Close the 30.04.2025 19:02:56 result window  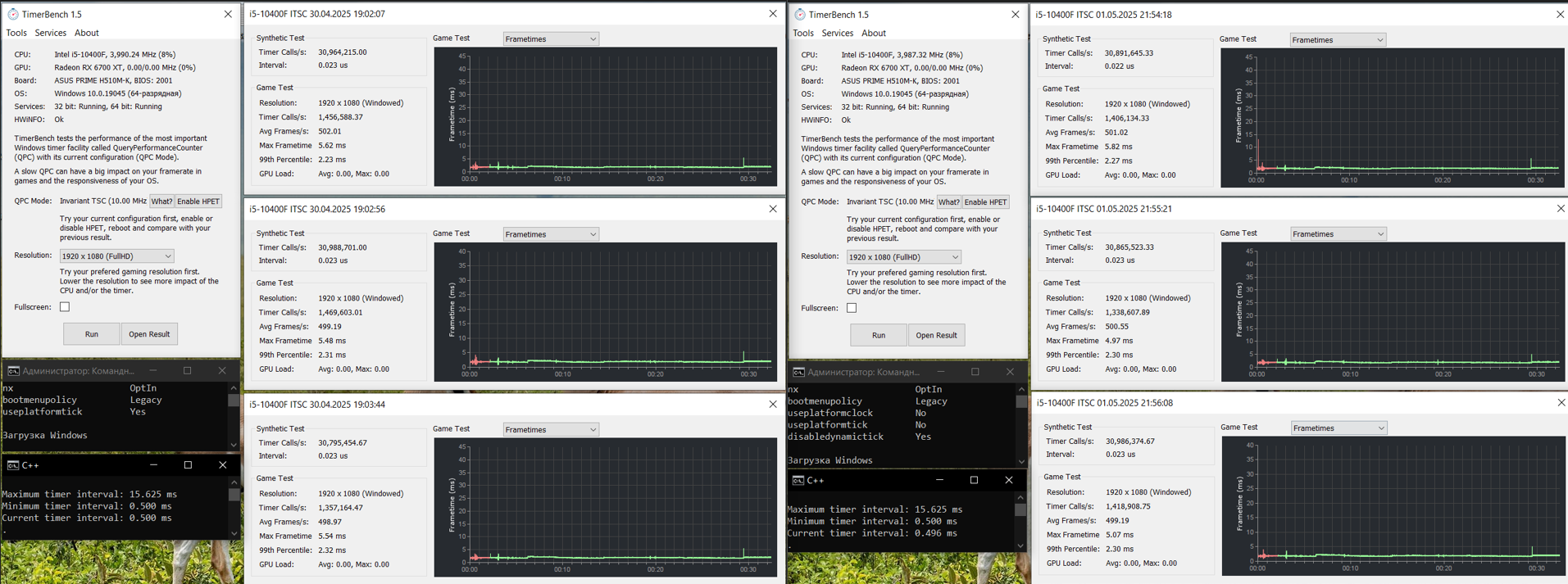click(x=772, y=209)
